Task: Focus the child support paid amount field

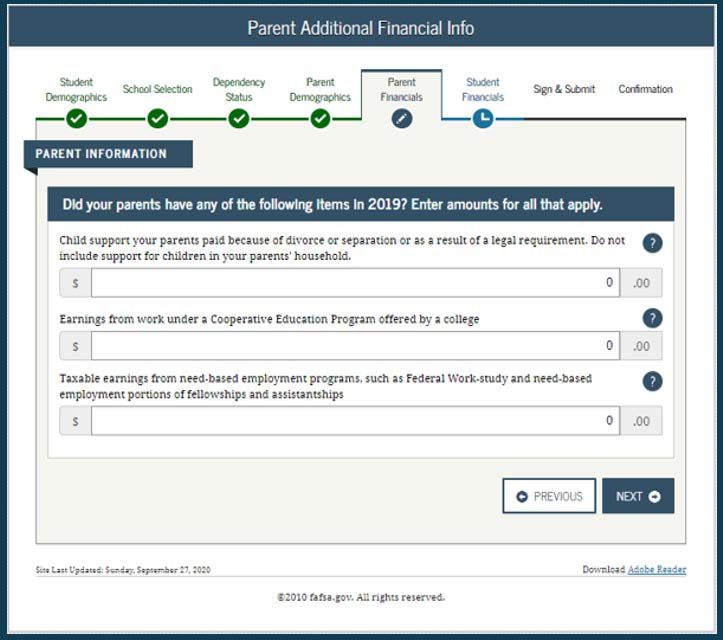Action: tap(356, 283)
